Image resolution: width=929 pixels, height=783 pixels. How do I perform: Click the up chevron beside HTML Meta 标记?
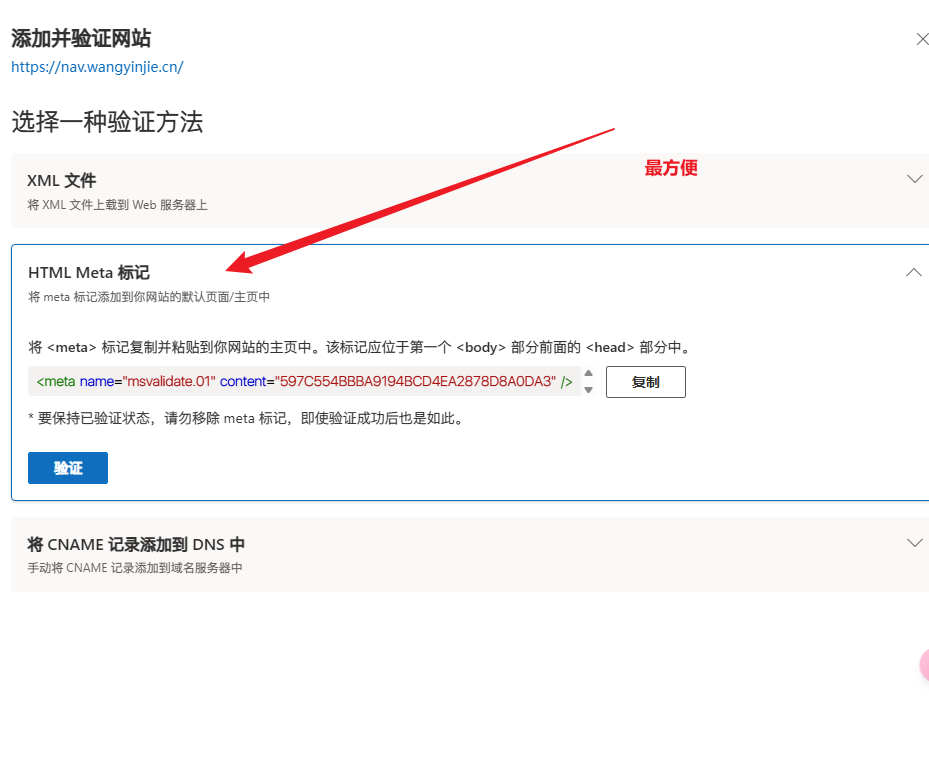(x=914, y=272)
